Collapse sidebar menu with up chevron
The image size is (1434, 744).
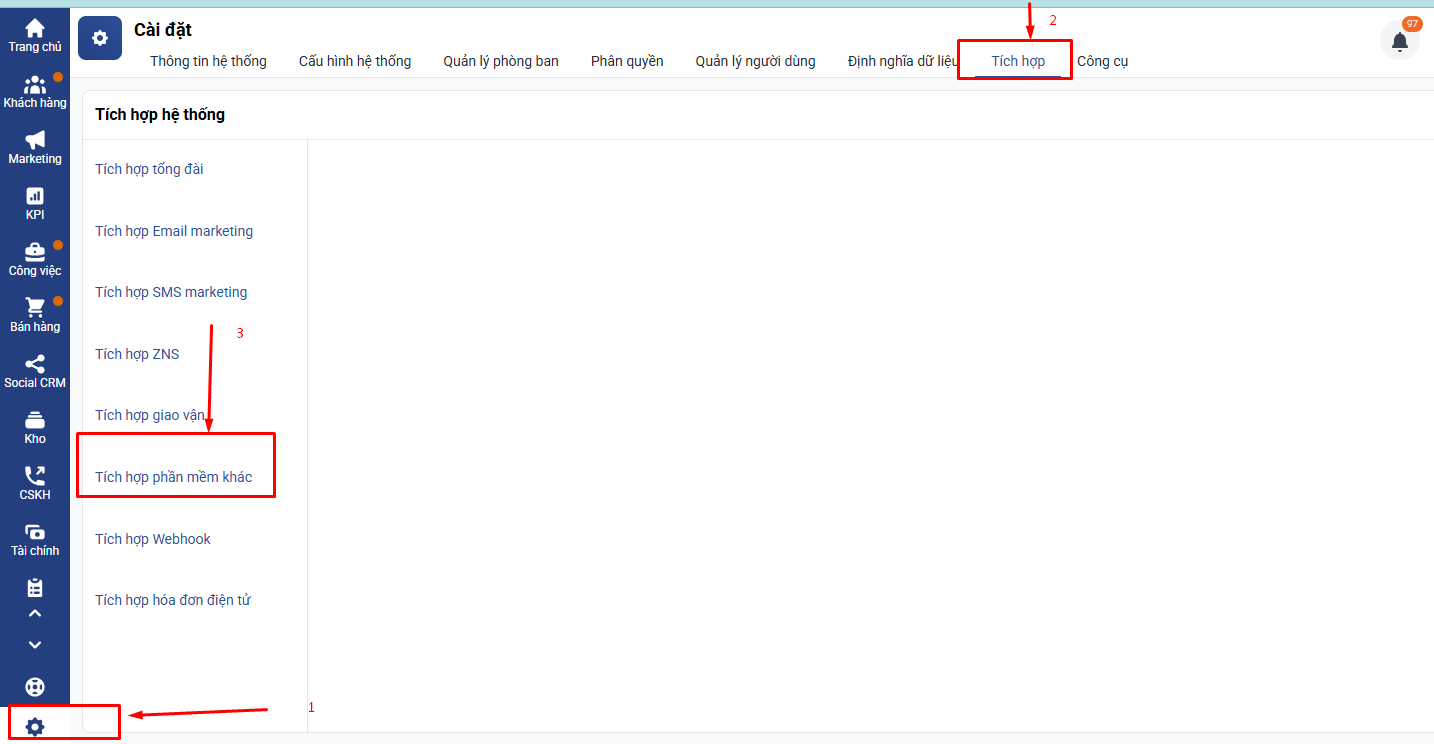[35, 614]
